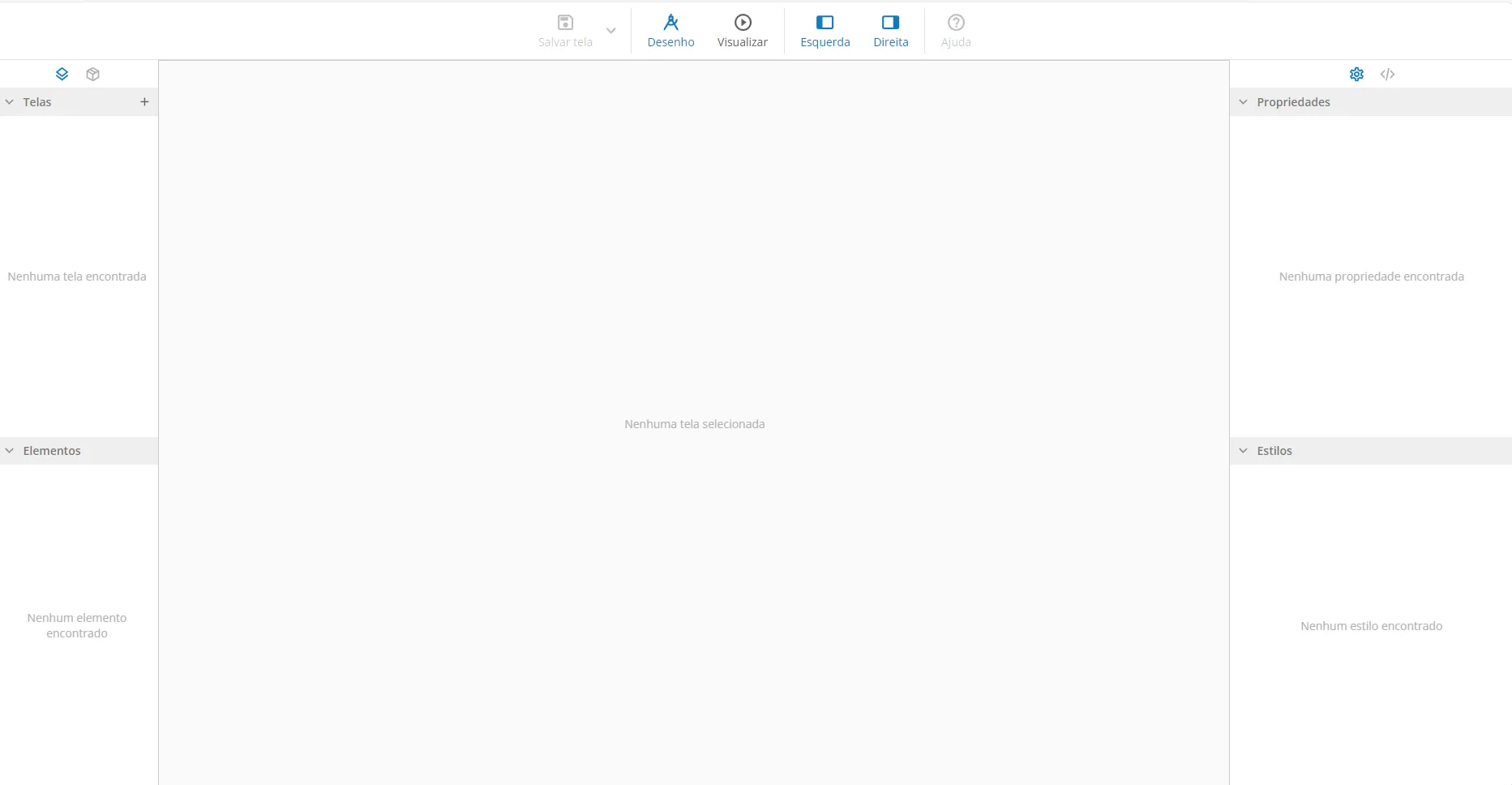Toggle the Direita right panel
Viewport: 1512px width, 785px height.
[891, 31]
